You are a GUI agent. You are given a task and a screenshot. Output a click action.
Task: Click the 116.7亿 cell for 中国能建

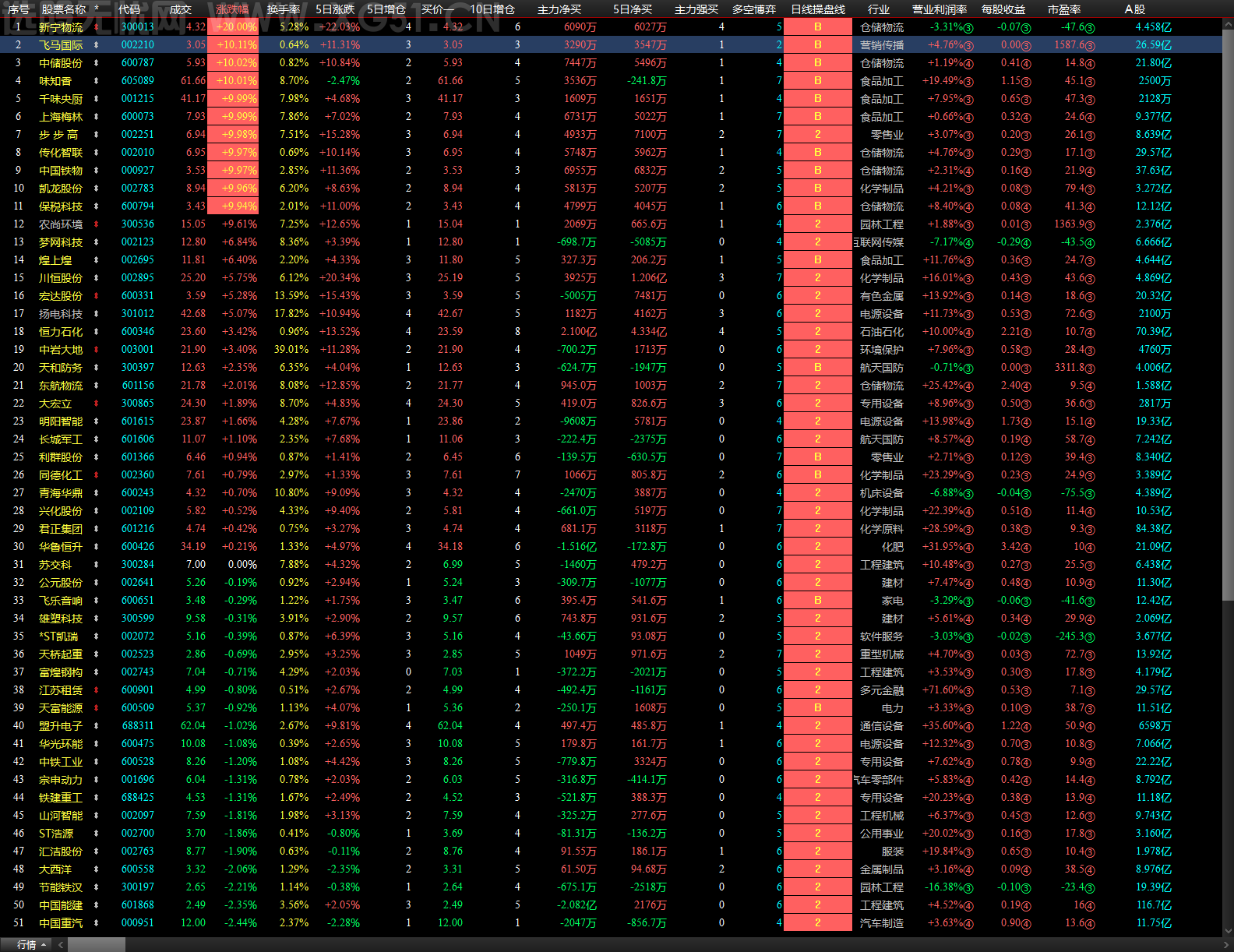click(1154, 905)
